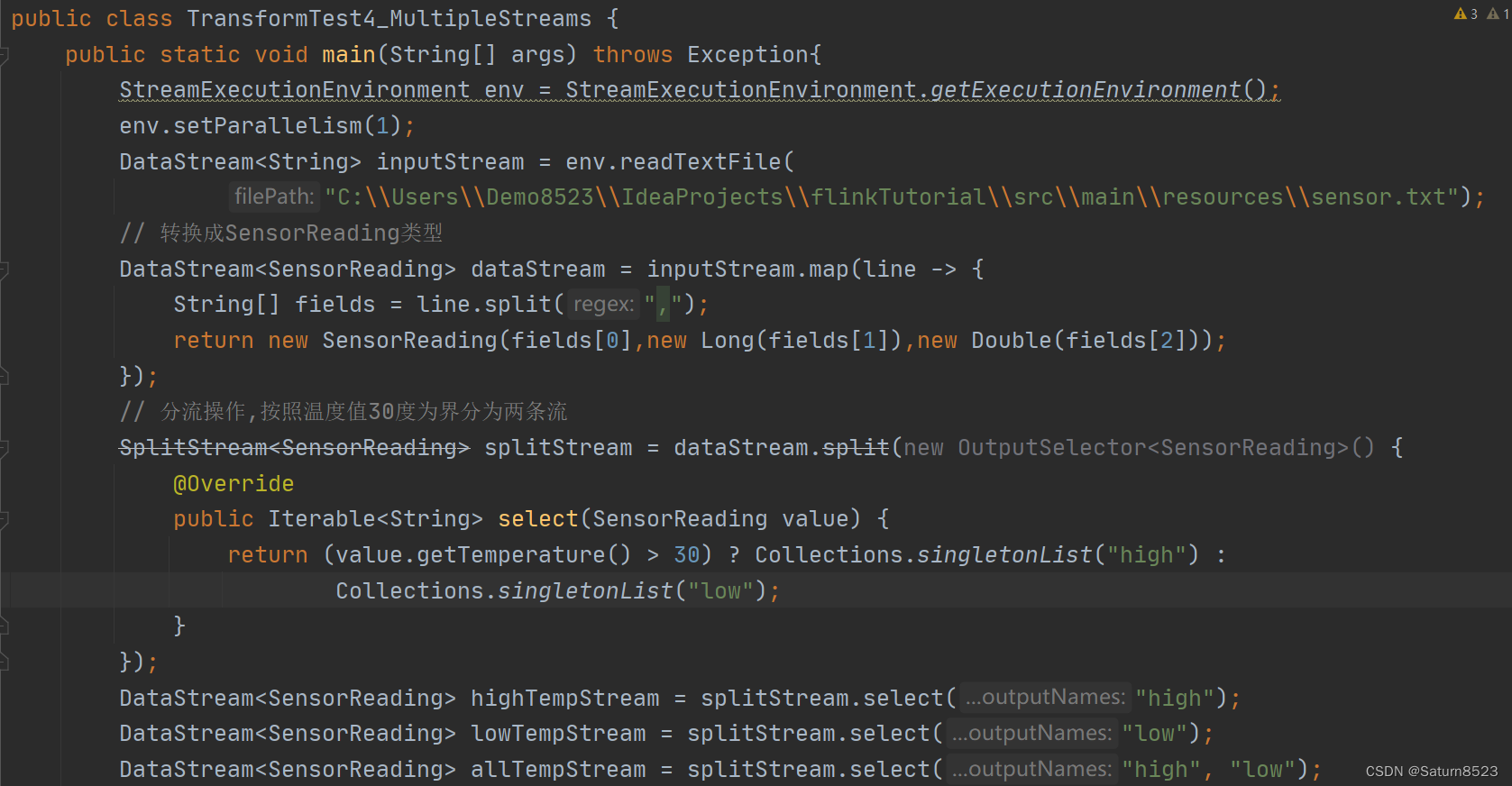Click the allTempStream variable
Image resolution: width=1512 pixels, height=786 pixels.
(558, 770)
